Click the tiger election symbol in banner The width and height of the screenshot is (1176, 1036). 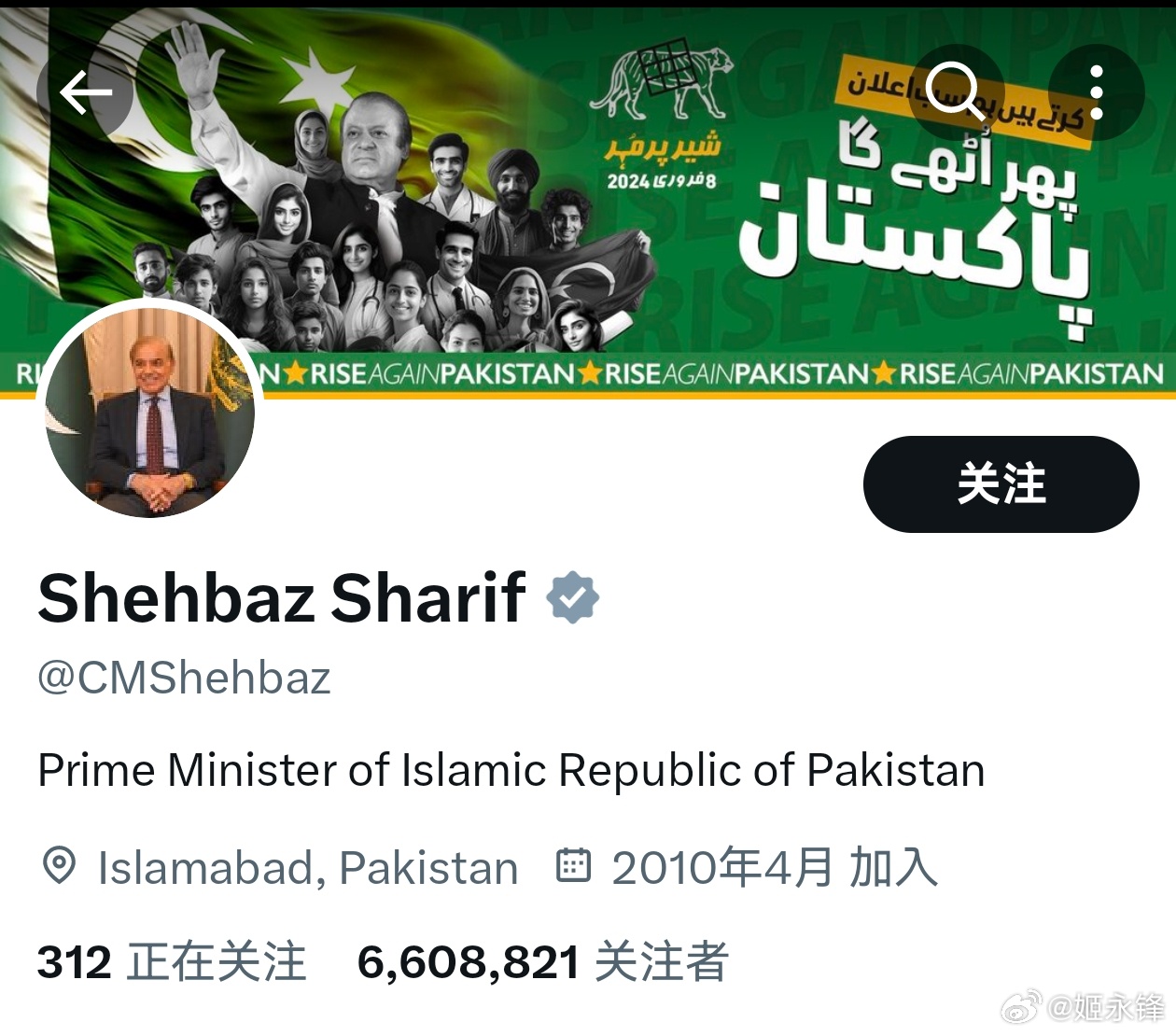pyautogui.click(x=662, y=81)
